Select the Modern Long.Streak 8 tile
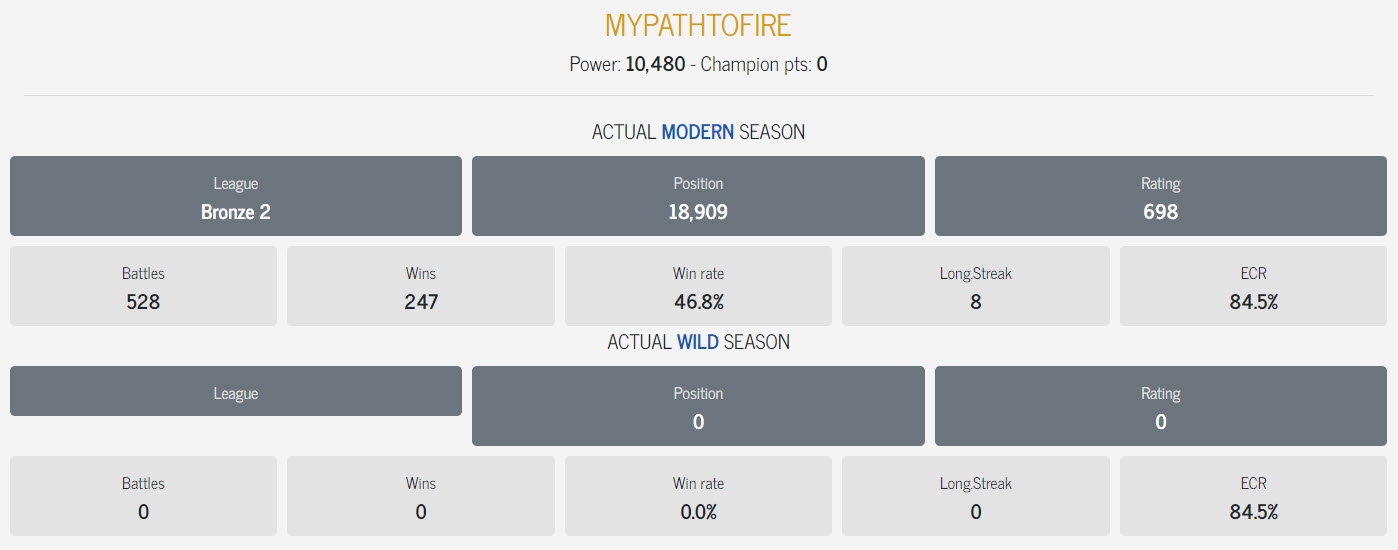The width and height of the screenshot is (1398, 550). click(976, 286)
